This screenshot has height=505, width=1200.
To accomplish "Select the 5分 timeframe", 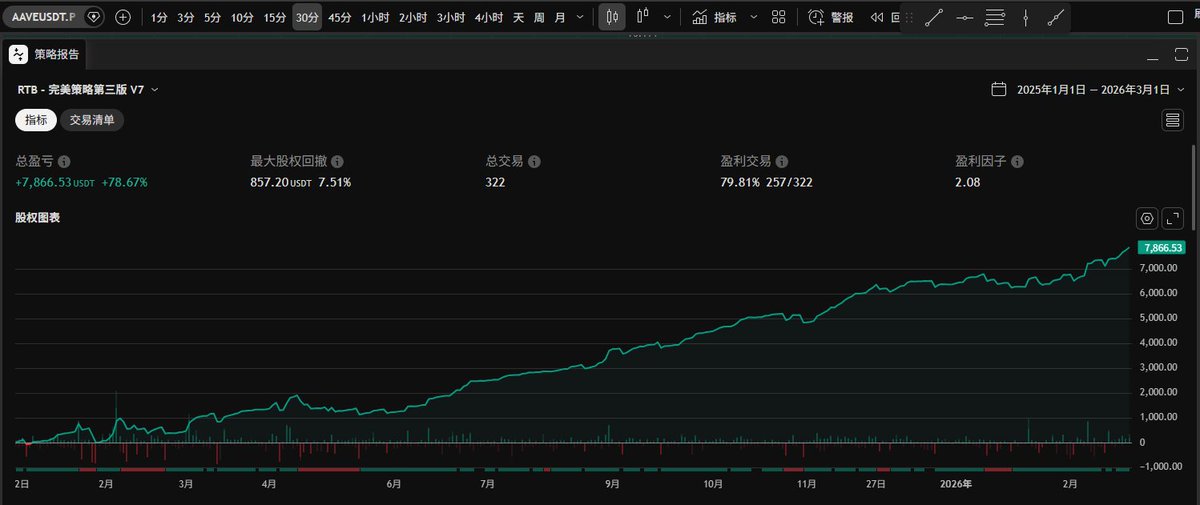I will coord(213,17).
